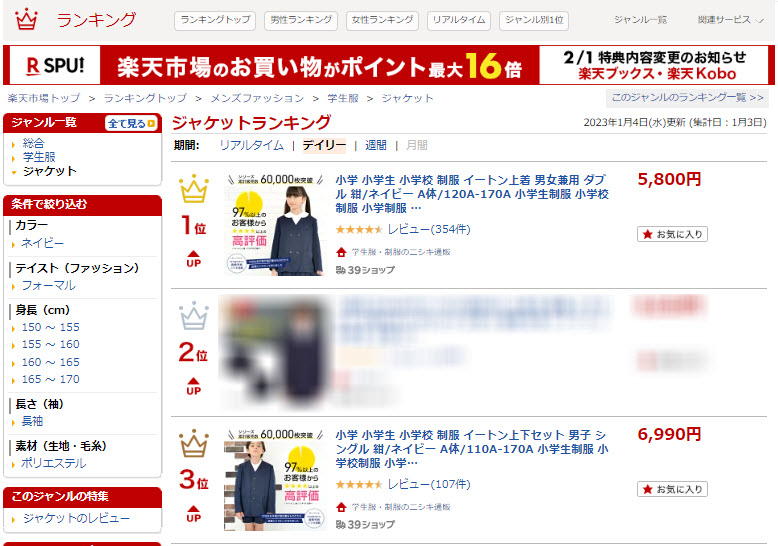Open thumbnail of the 3位 uniform set

(275, 480)
